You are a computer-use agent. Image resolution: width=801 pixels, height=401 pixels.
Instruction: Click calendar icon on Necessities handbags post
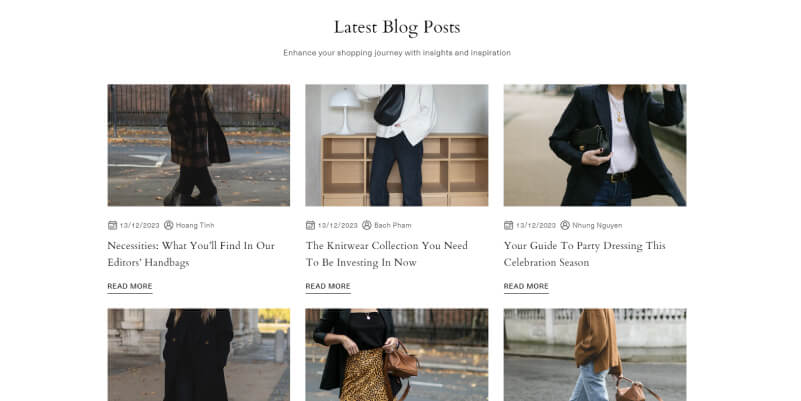click(112, 225)
